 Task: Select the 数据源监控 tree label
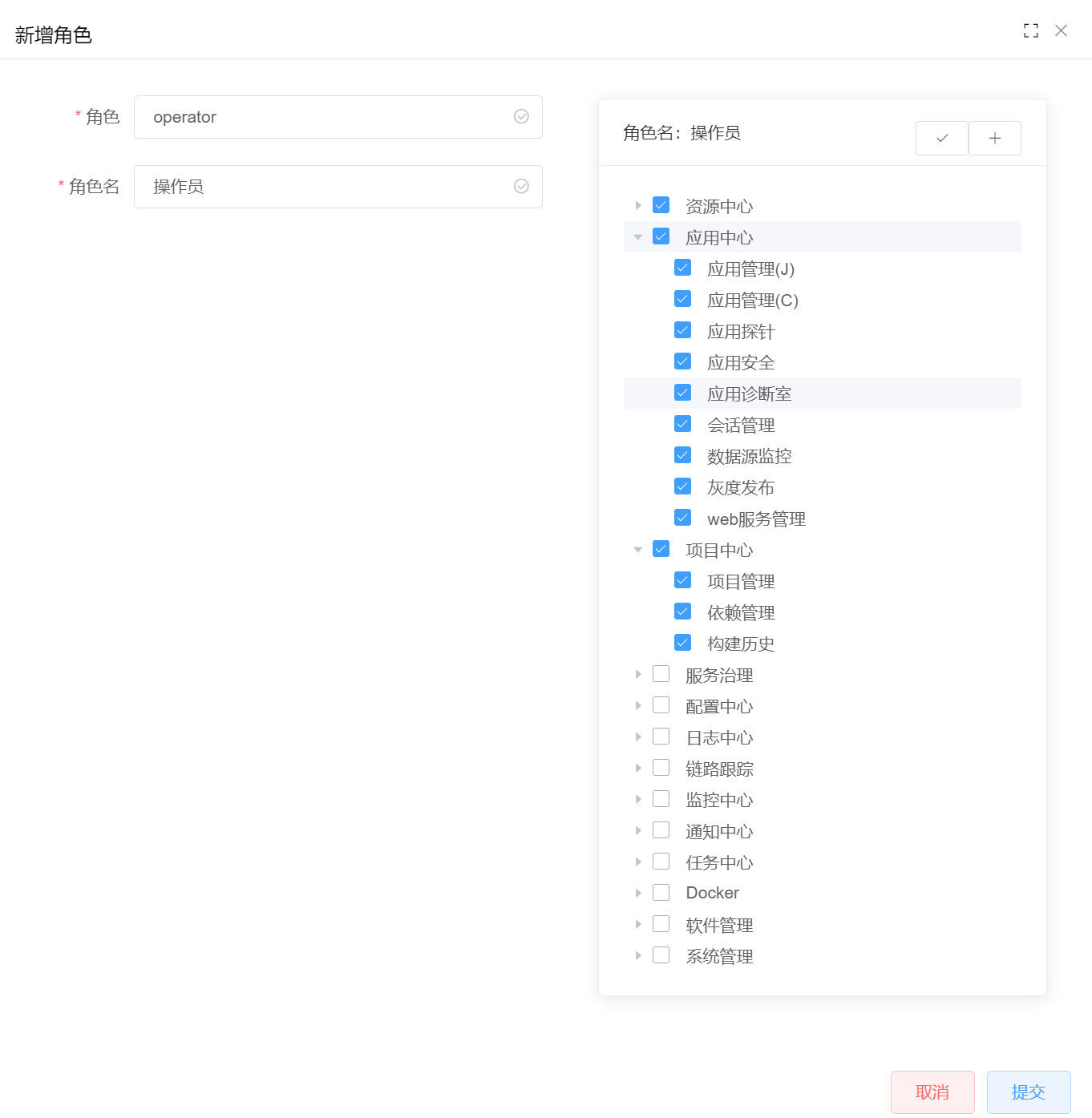[750, 456]
